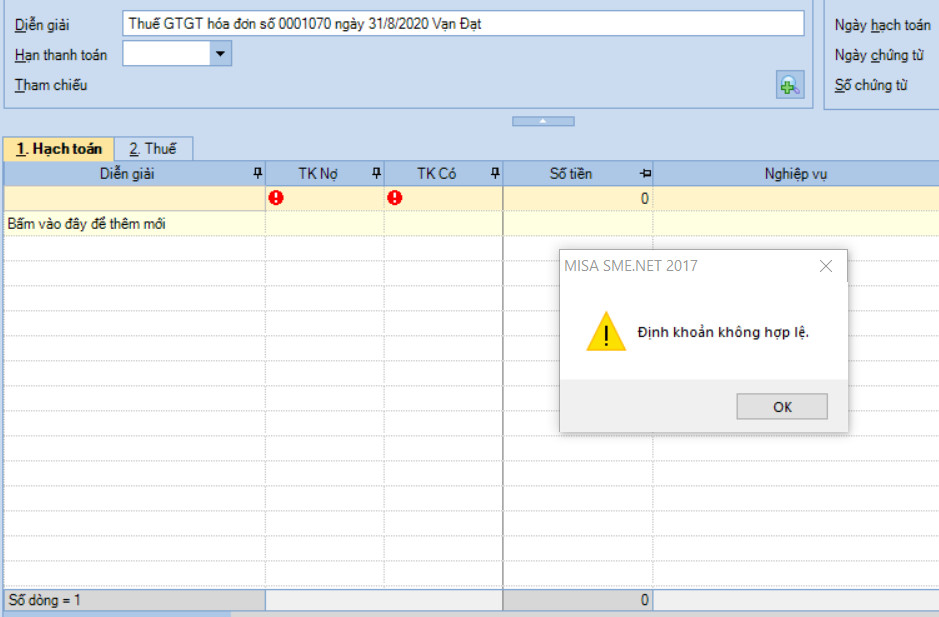Click the first row Nghiệp vụ cell
Image resolution: width=939 pixels, height=617 pixels.
click(796, 198)
